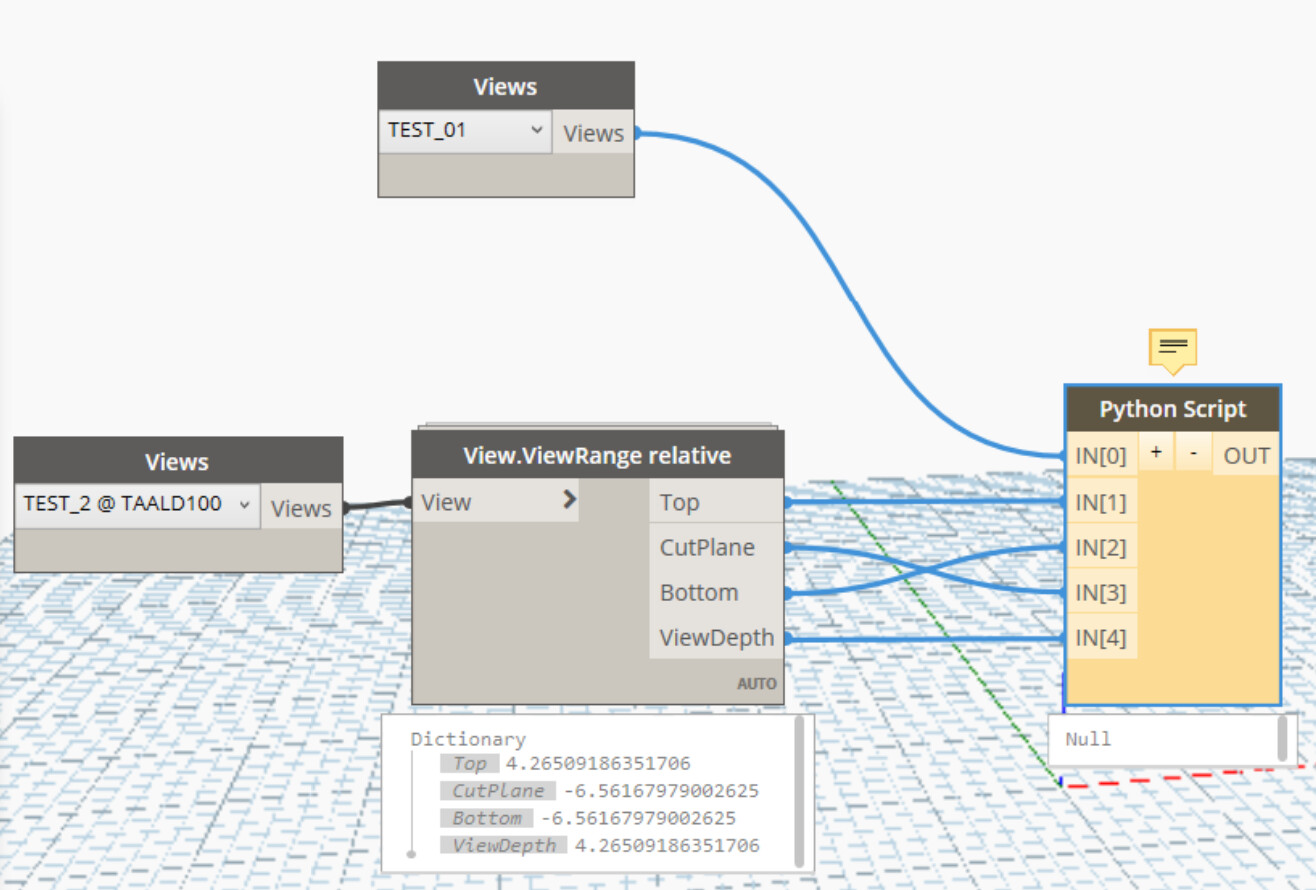1316x890 pixels.
Task: Click the View port lacing chevron
Action: pos(569,500)
